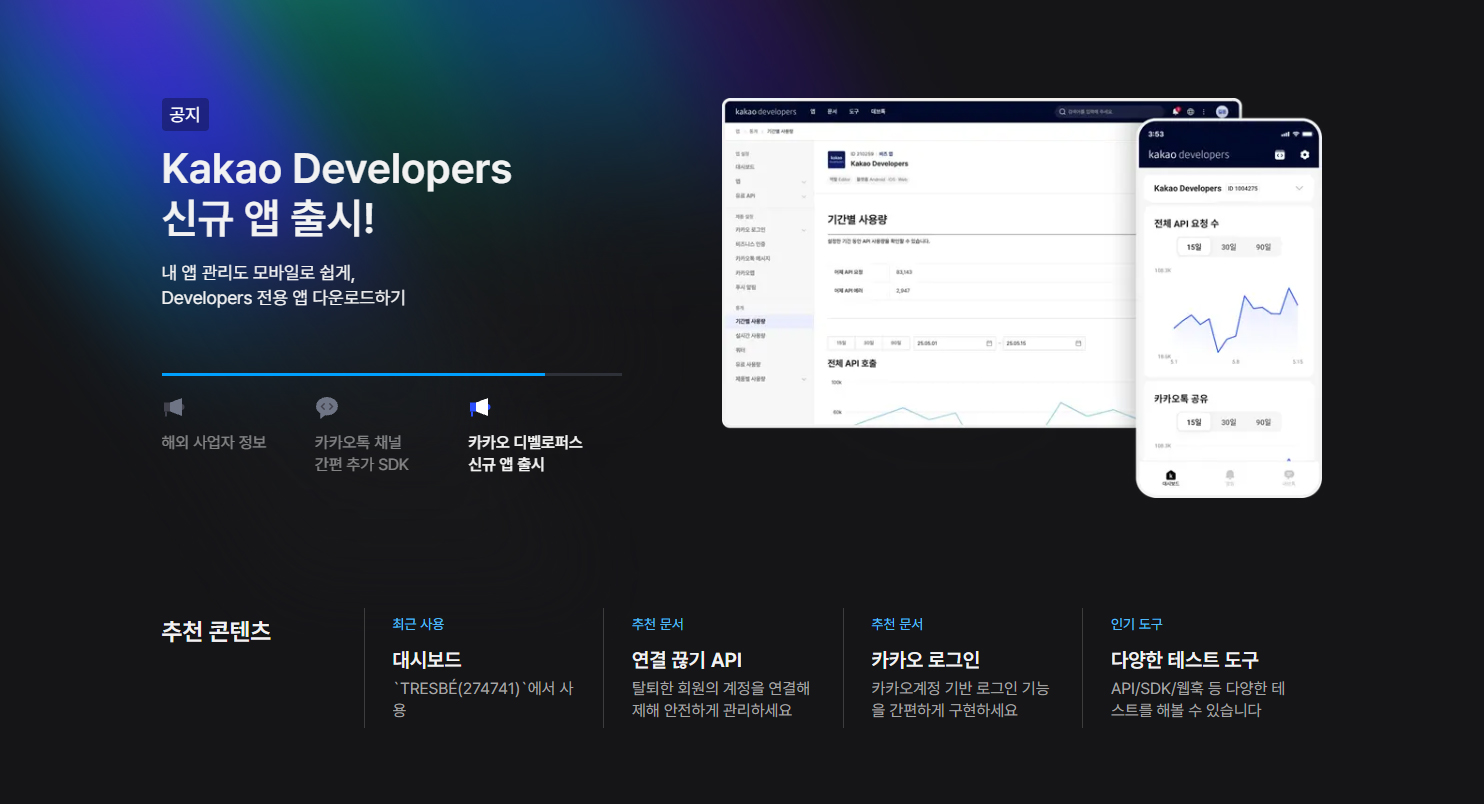Click '탈퇴한 회원의 계정을 연결해제해' description
This screenshot has height=804, width=1484.
[721, 699]
